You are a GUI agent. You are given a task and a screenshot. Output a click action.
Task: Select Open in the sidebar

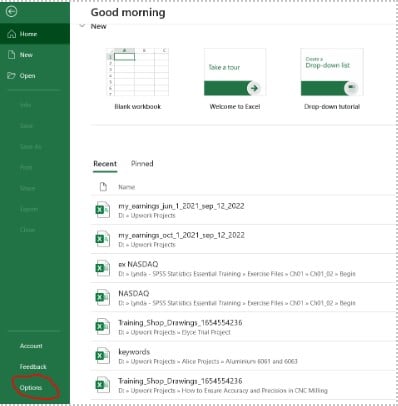(35, 76)
